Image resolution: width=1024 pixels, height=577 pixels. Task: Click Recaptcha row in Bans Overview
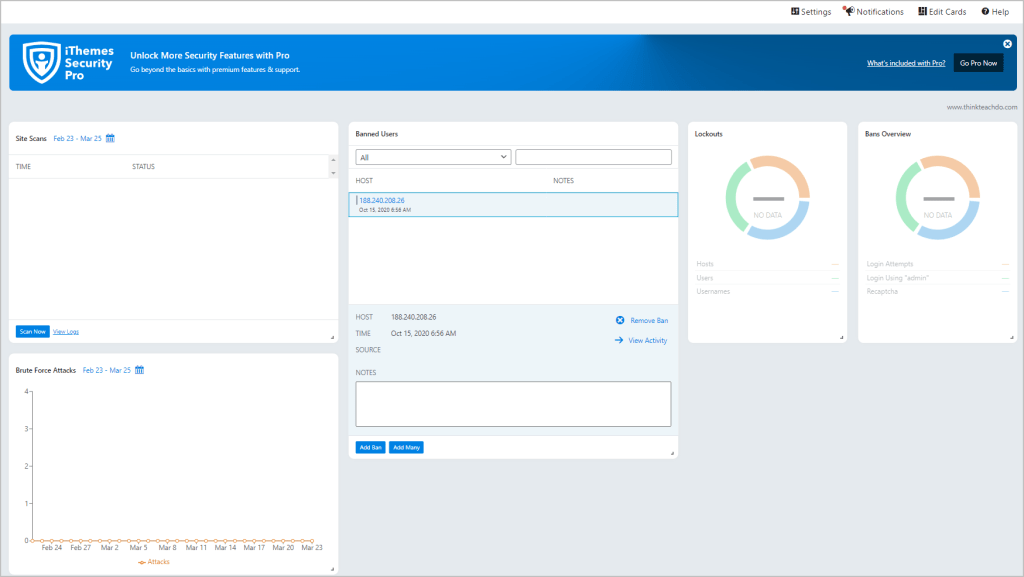coord(938,292)
